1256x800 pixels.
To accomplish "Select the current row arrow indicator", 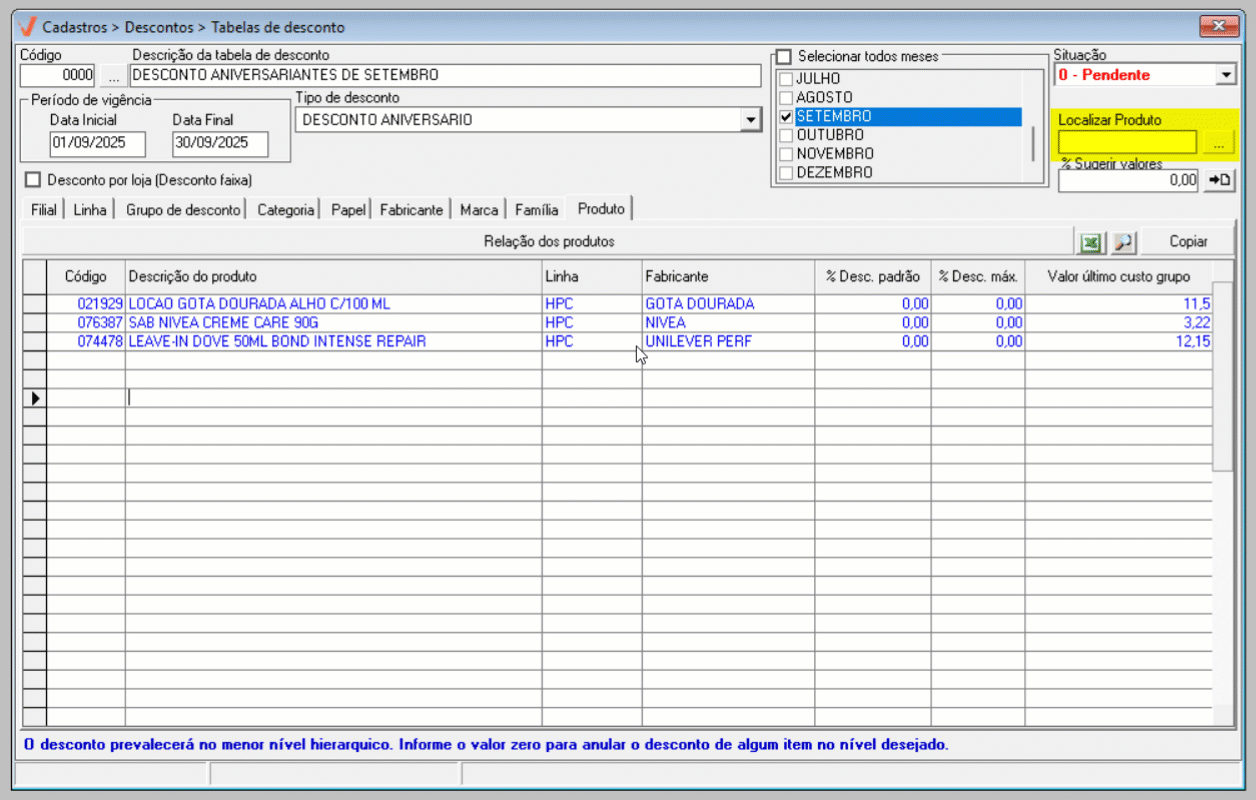I will [35, 398].
